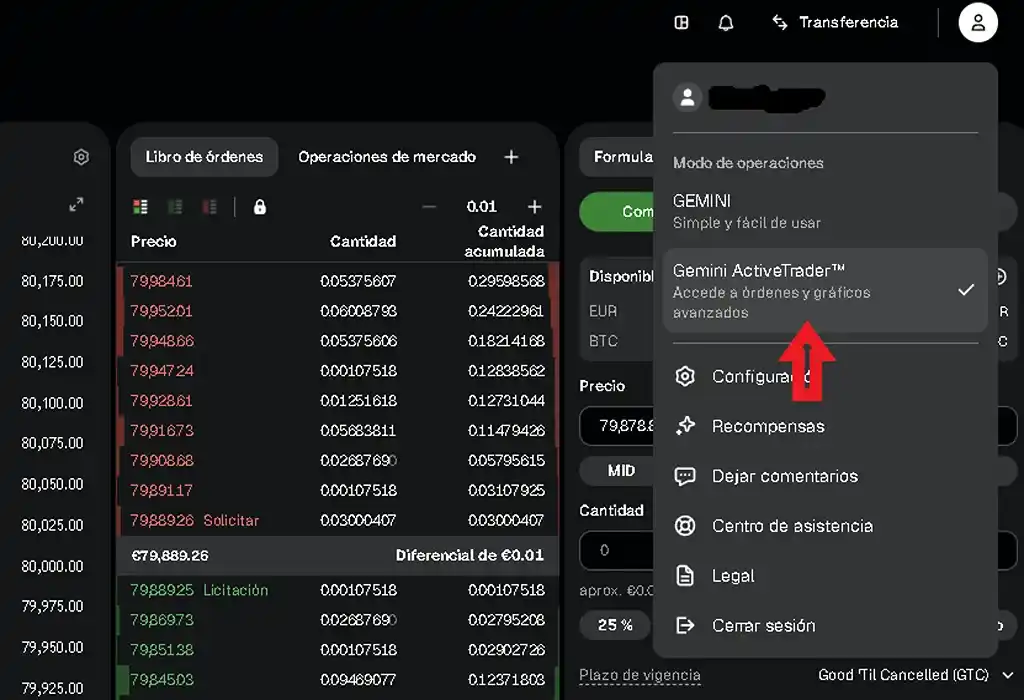1024x700 pixels.
Task: Open Centro de asistencia menu item
Action: point(825,526)
